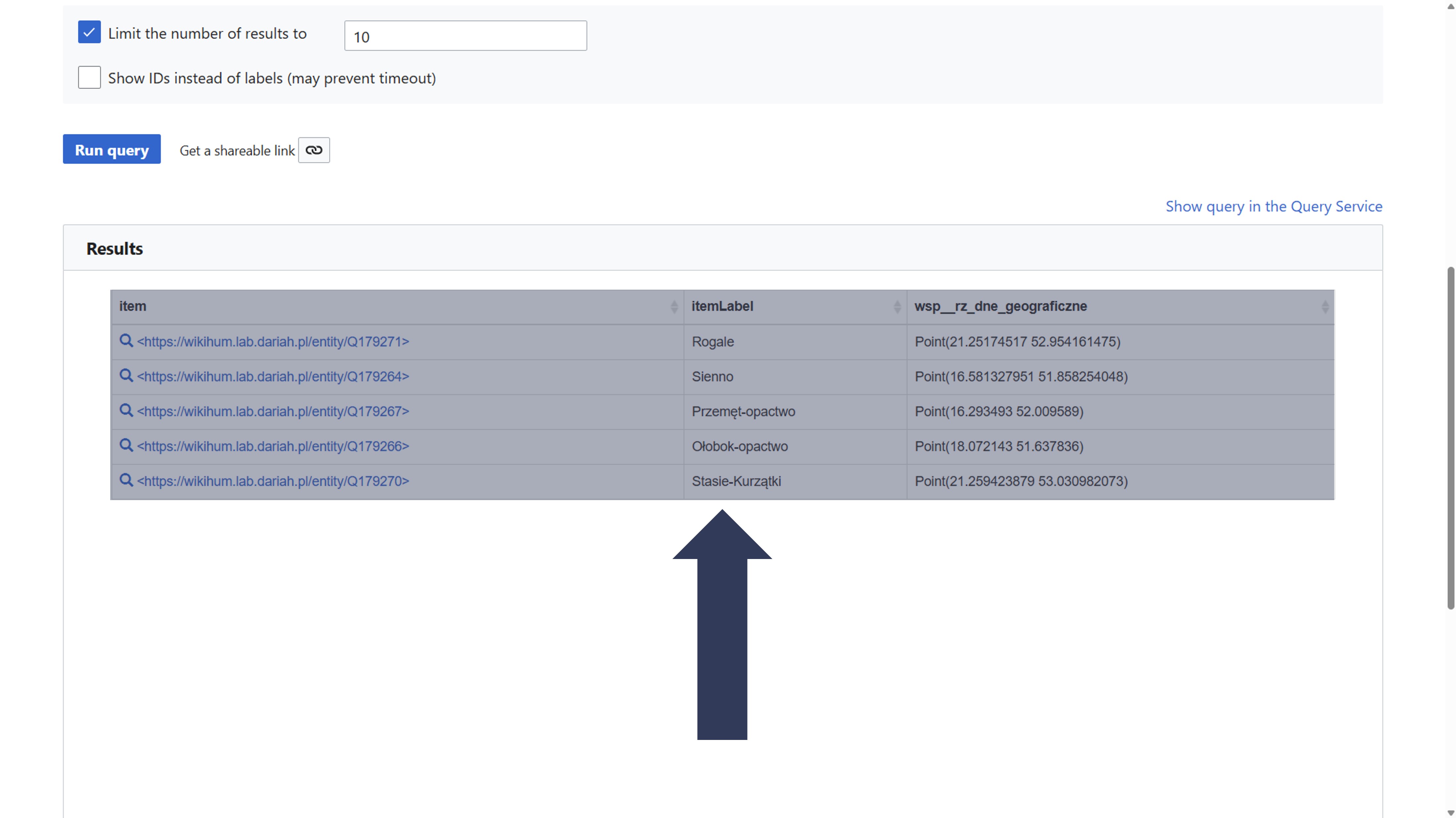Screen dimensions: 1456x818
Task: Click the magnifier icon beside Q179266
Action: 126,445
